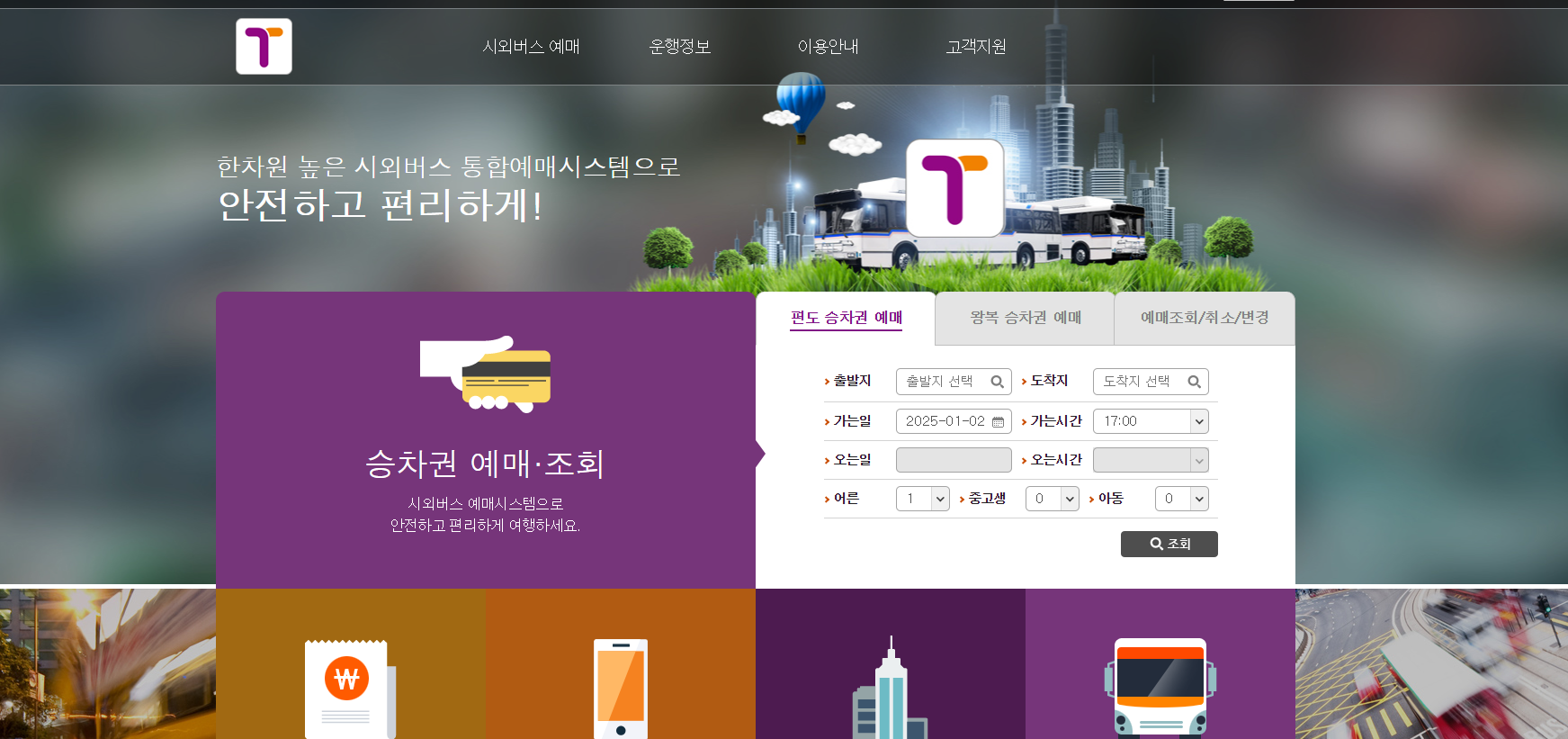Select the 편도 승차권 예매 tab
The image size is (1568, 739).
point(847,318)
